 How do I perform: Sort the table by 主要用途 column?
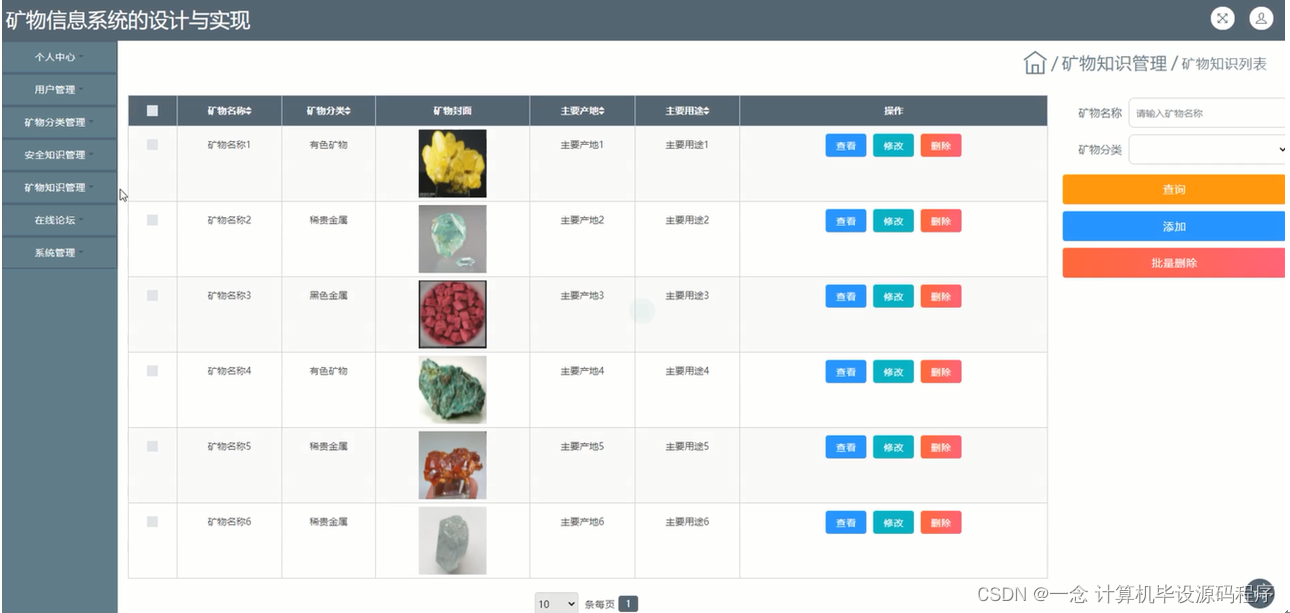point(688,111)
